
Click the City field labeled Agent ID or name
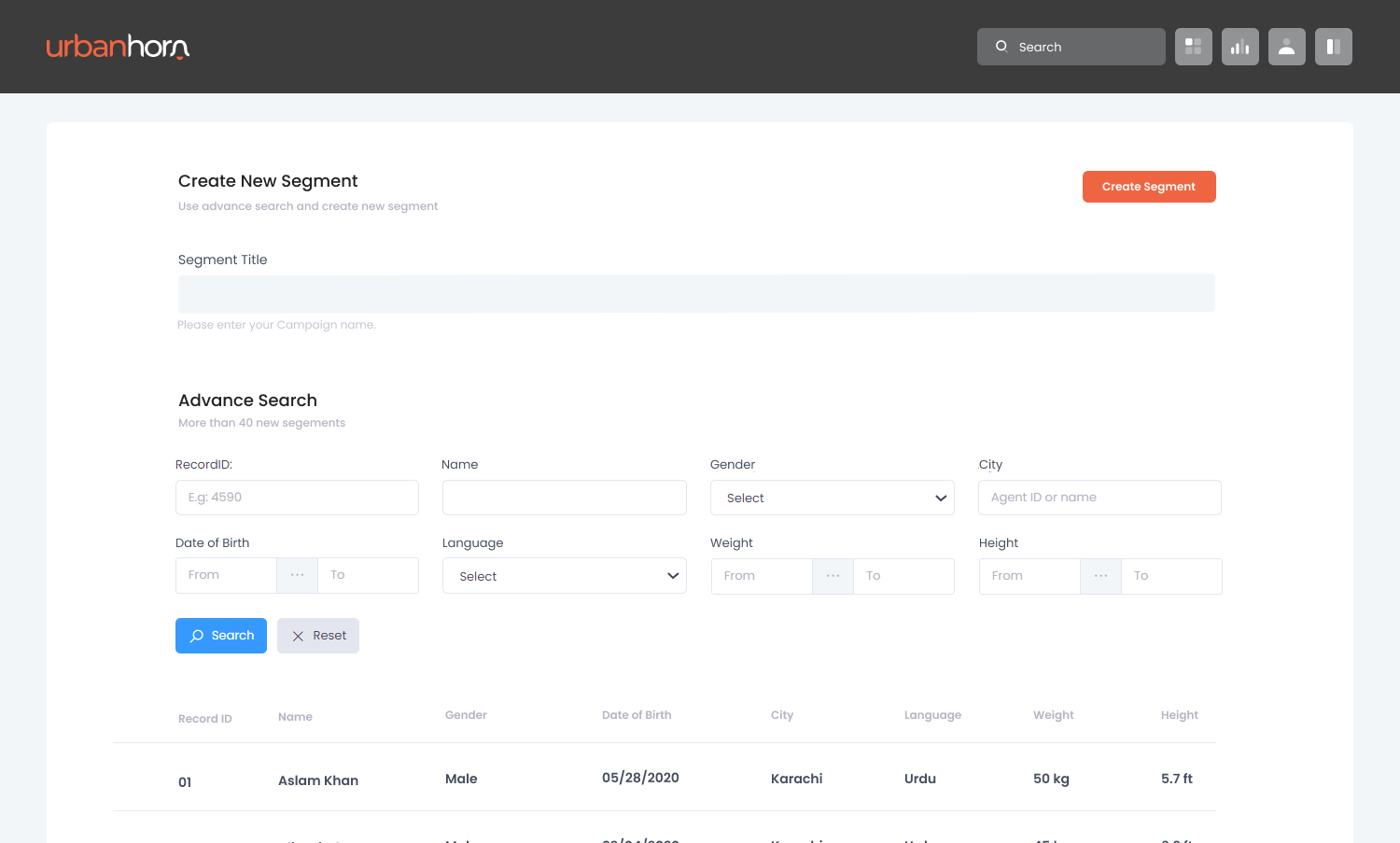1099,497
